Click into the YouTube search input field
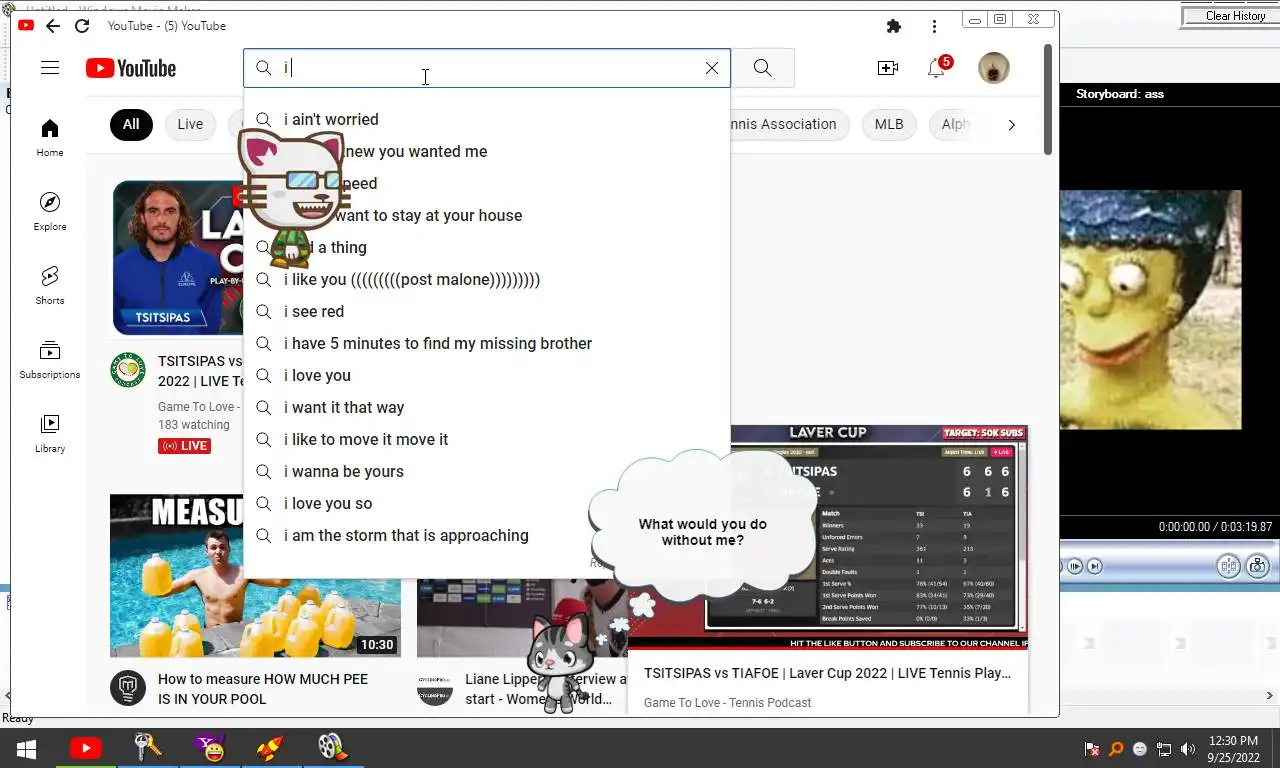 click(487, 68)
